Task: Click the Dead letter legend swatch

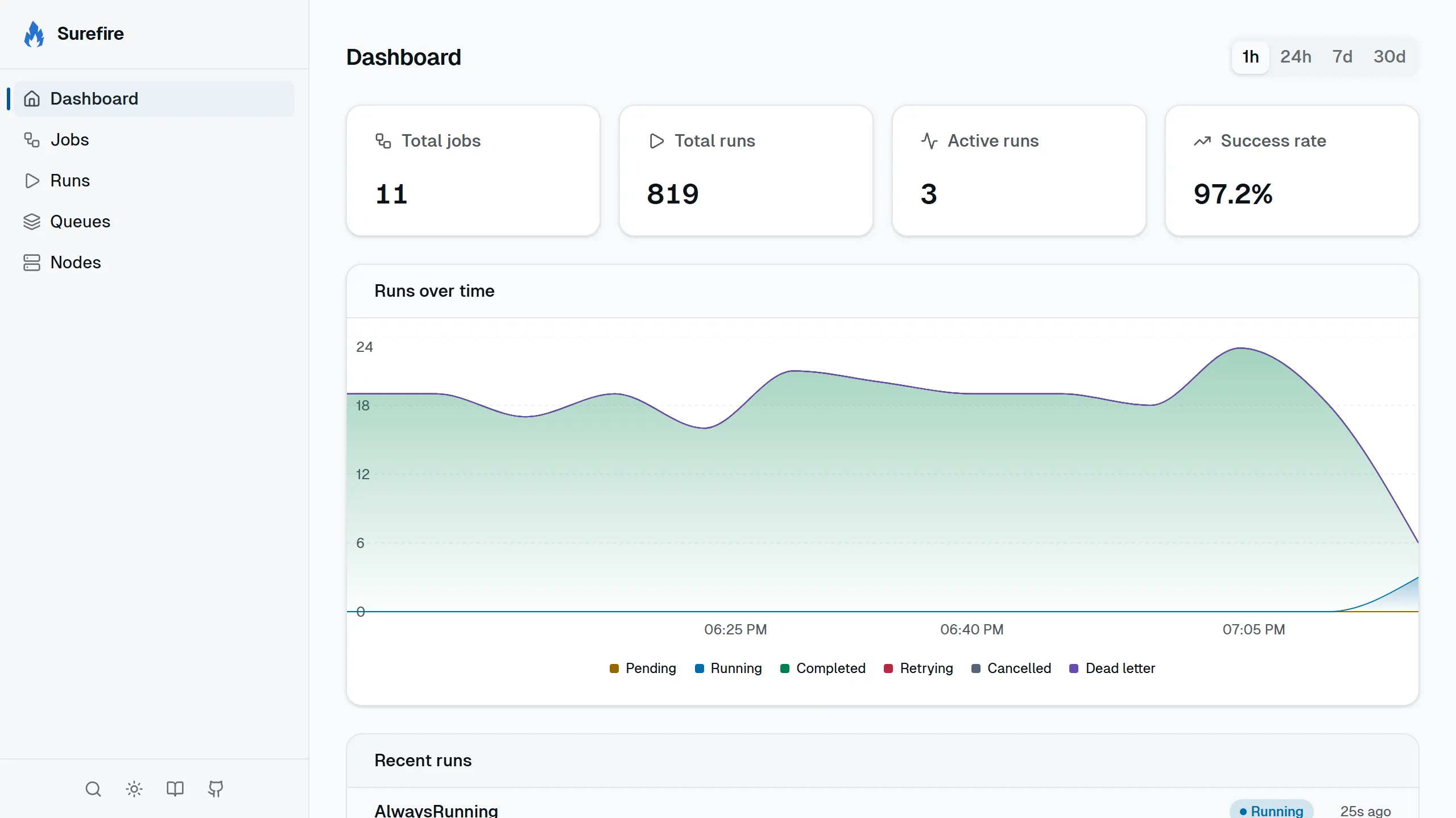Action: (1074, 668)
